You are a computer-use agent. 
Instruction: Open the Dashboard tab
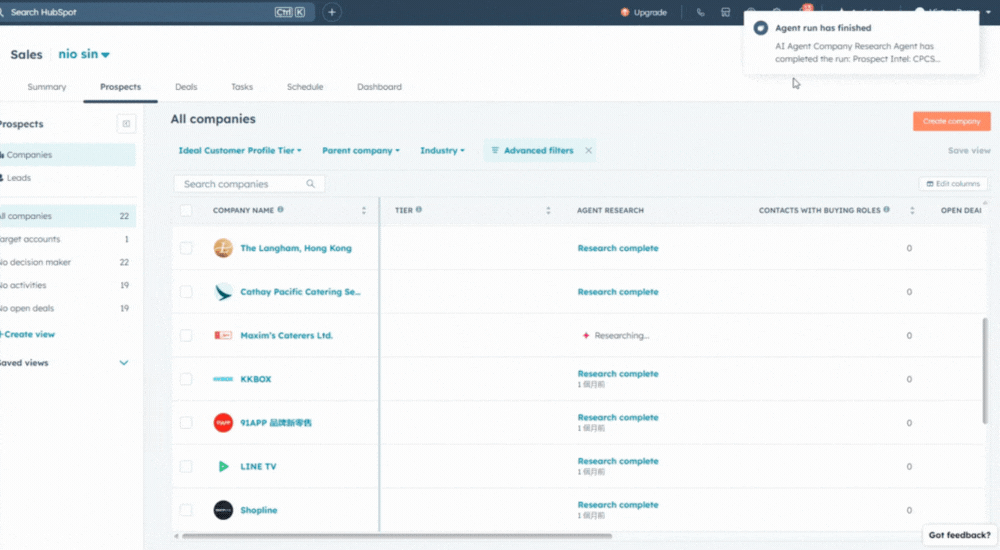(379, 87)
